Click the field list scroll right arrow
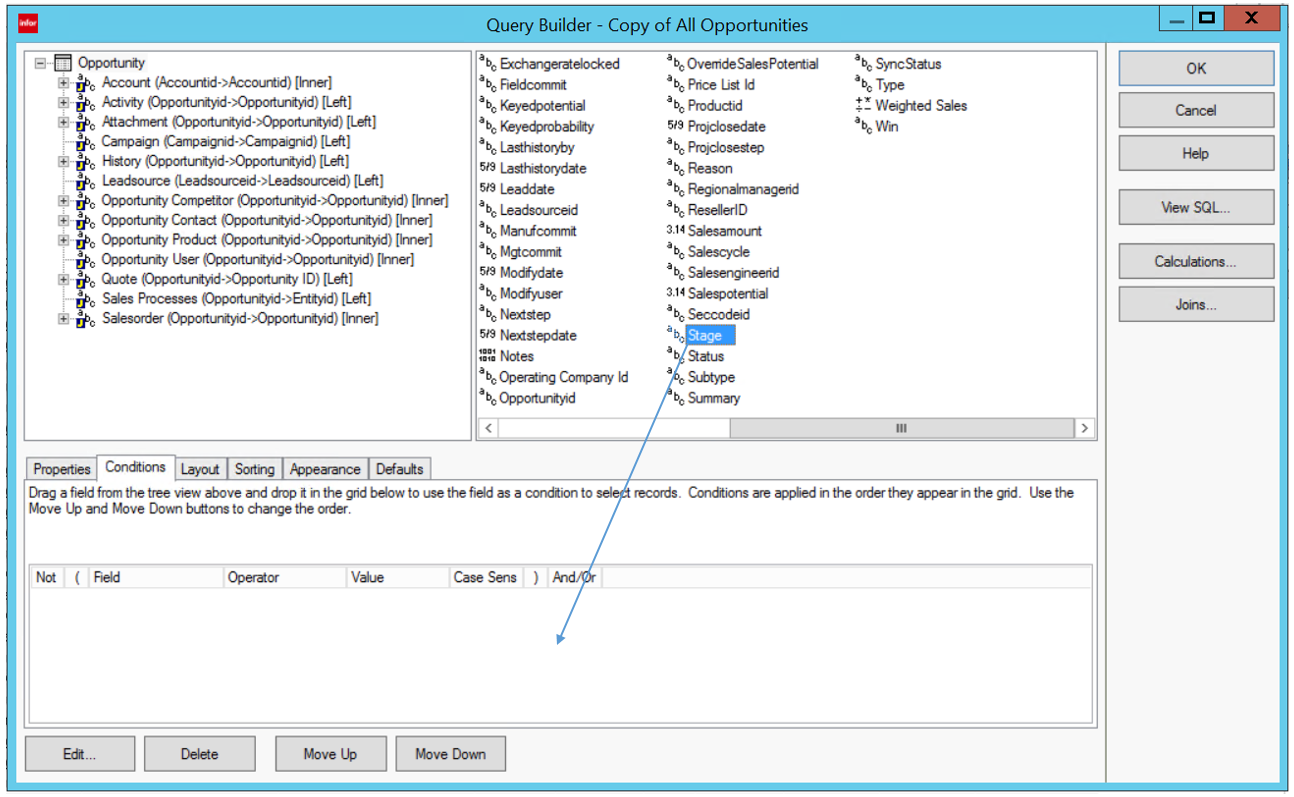The image size is (1294, 797). [1084, 428]
